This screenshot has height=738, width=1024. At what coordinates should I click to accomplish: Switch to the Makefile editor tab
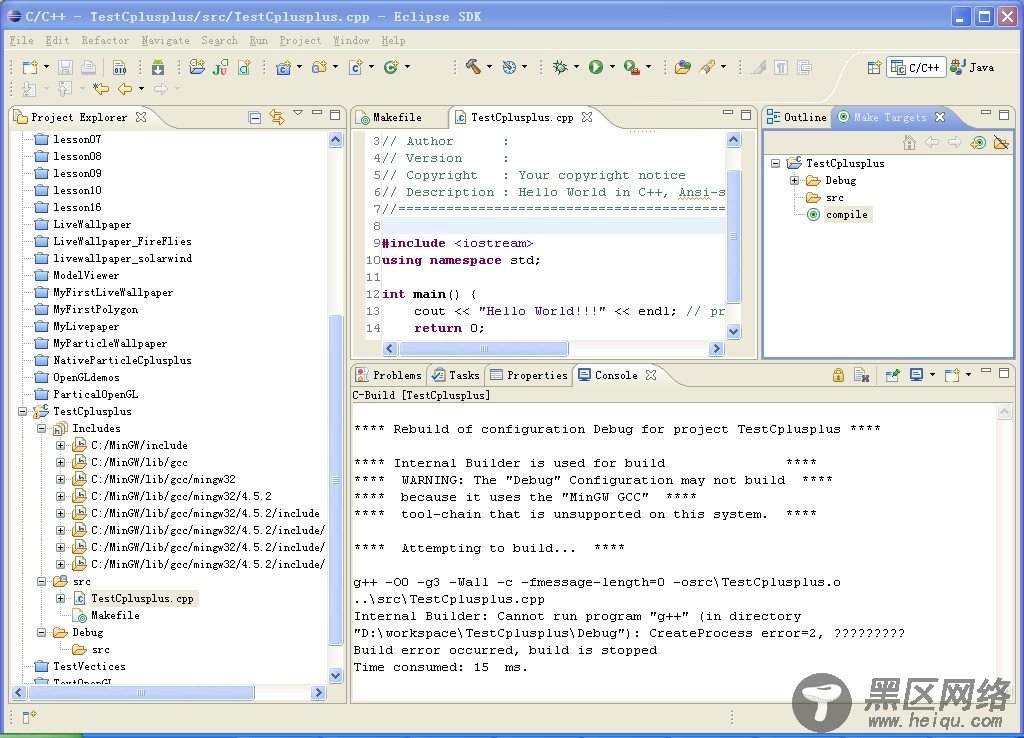pos(399,116)
